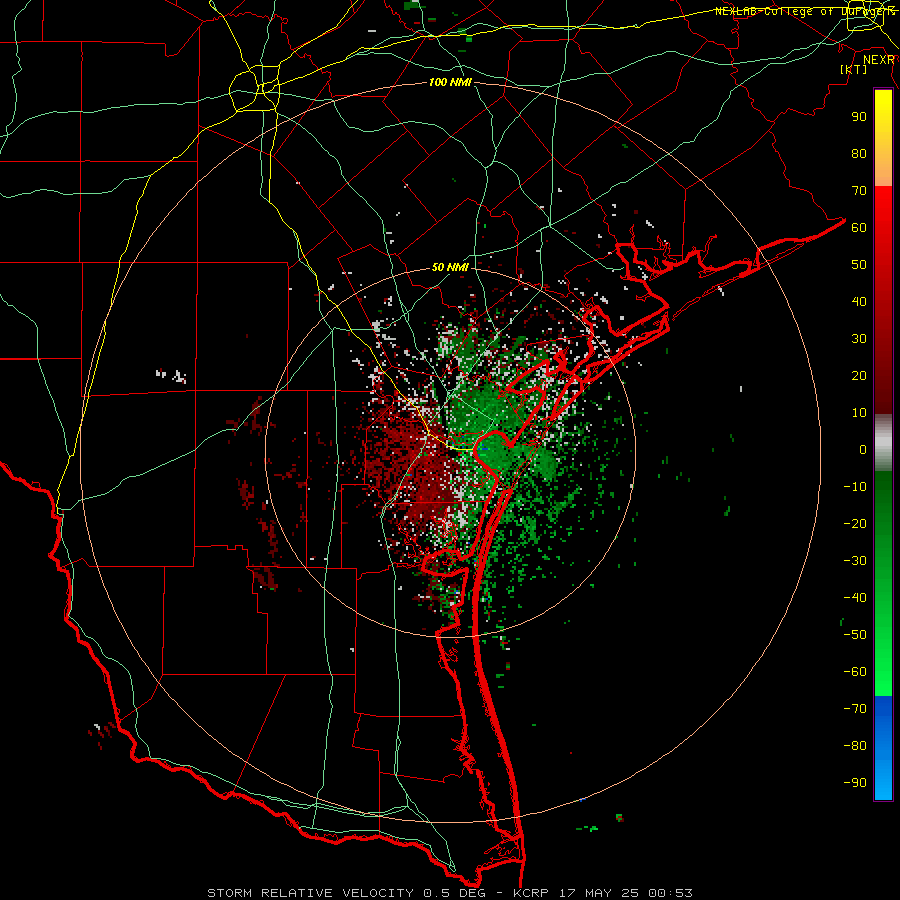Click the NEXR label above the KT units

pyautogui.click(x=879, y=60)
